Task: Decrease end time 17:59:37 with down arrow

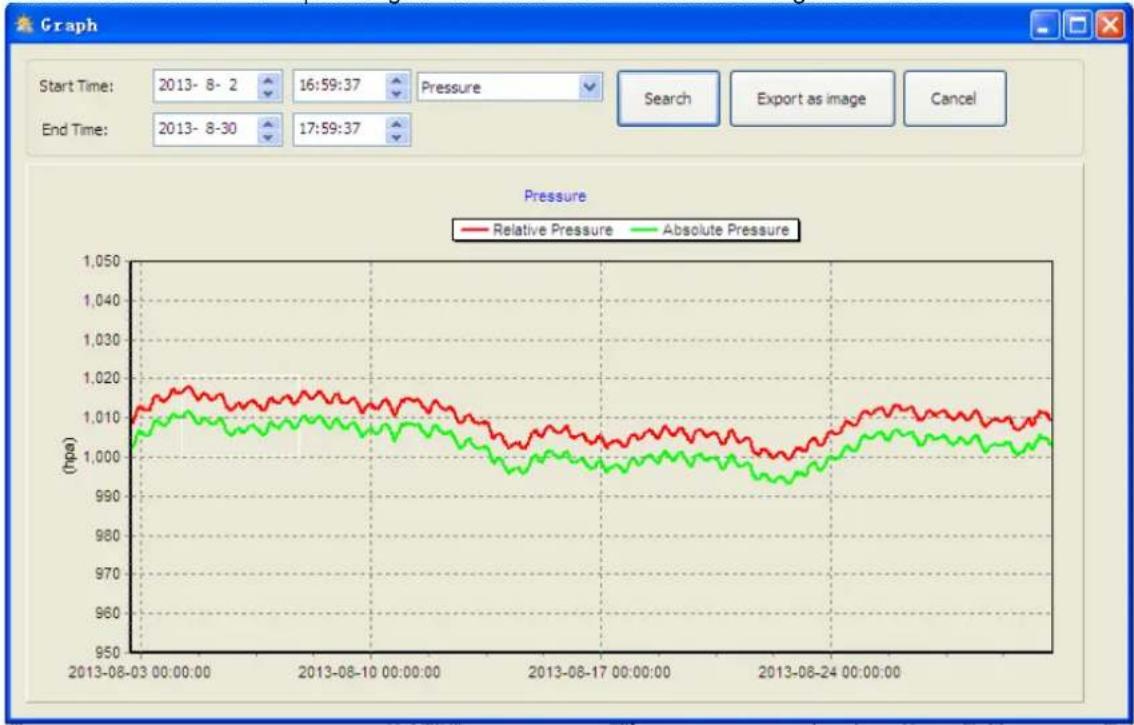Action: (x=396, y=137)
